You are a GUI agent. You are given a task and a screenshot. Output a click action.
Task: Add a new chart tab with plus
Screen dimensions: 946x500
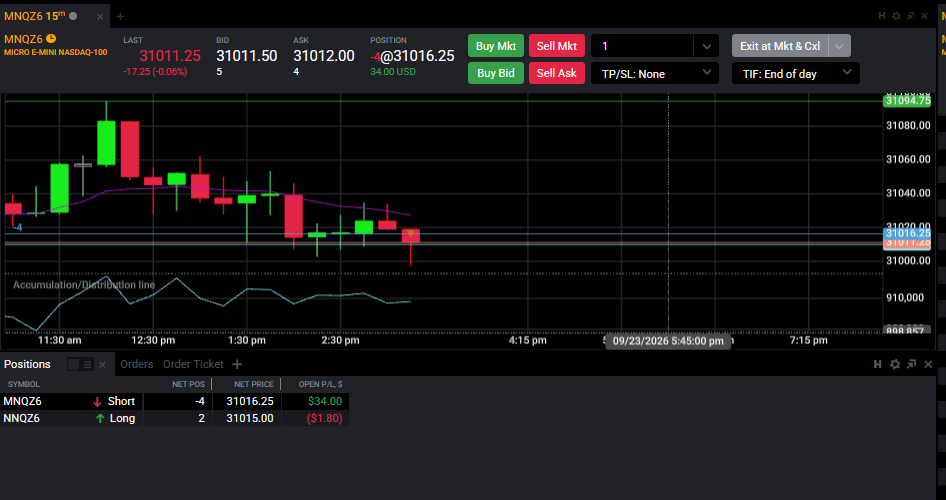[120, 16]
